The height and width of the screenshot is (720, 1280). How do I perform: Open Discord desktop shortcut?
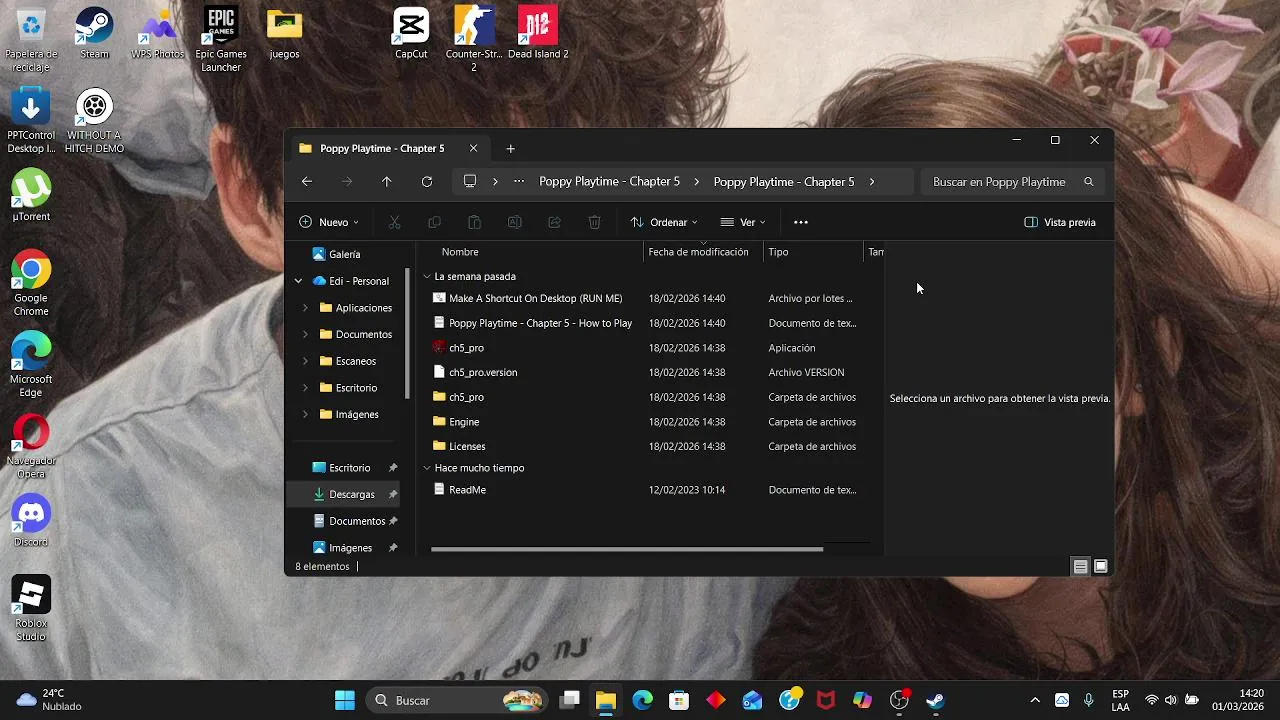pyautogui.click(x=31, y=520)
